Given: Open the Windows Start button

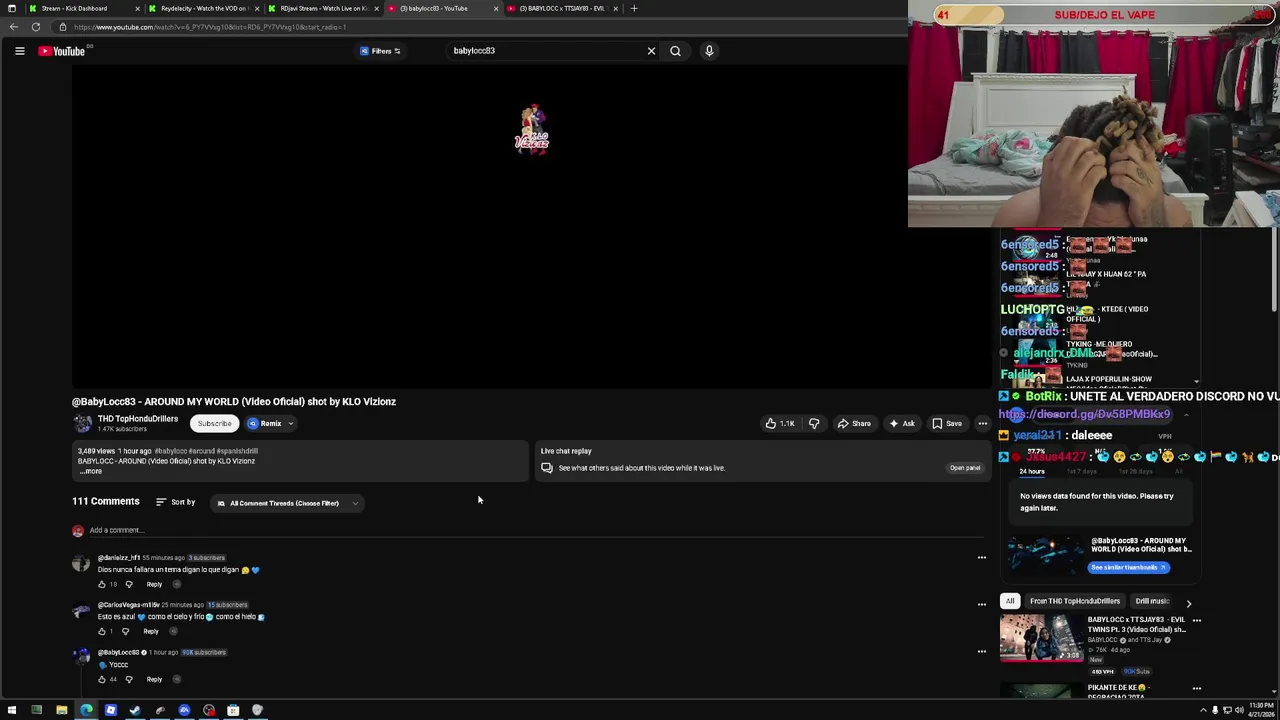Looking at the screenshot, I should click(12, 710).
